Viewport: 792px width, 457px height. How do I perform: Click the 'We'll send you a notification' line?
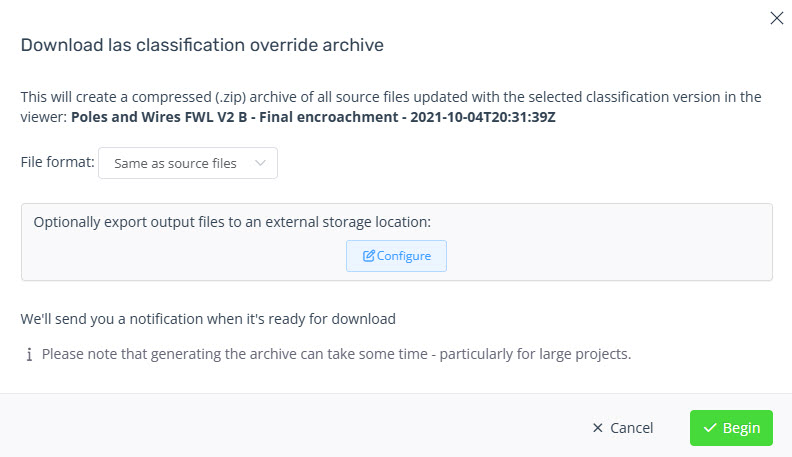(208, 319)
